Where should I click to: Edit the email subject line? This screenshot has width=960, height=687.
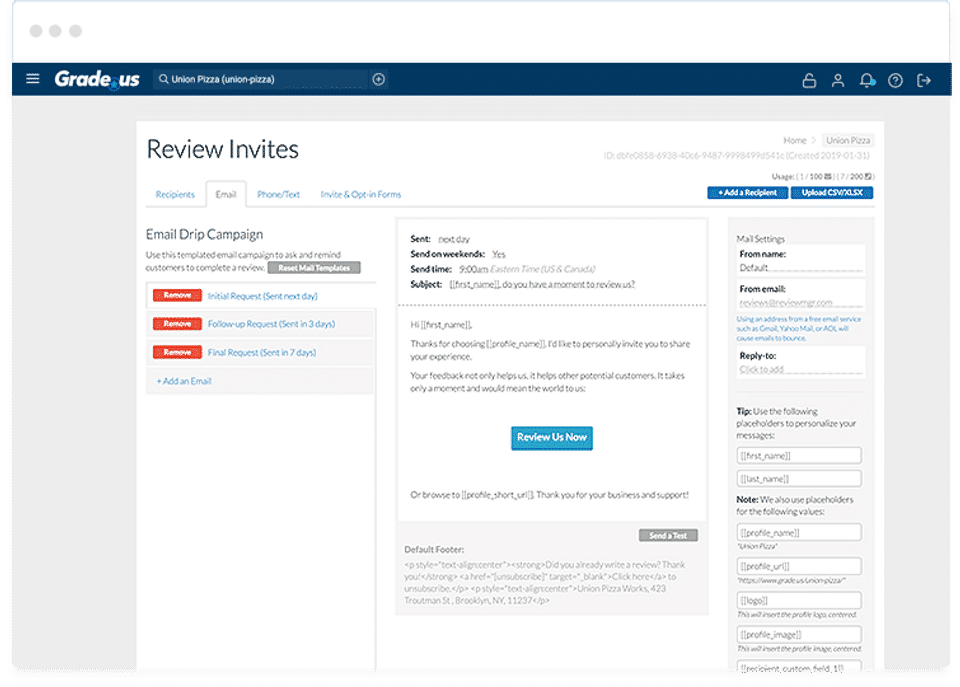[x=542, y=284]
